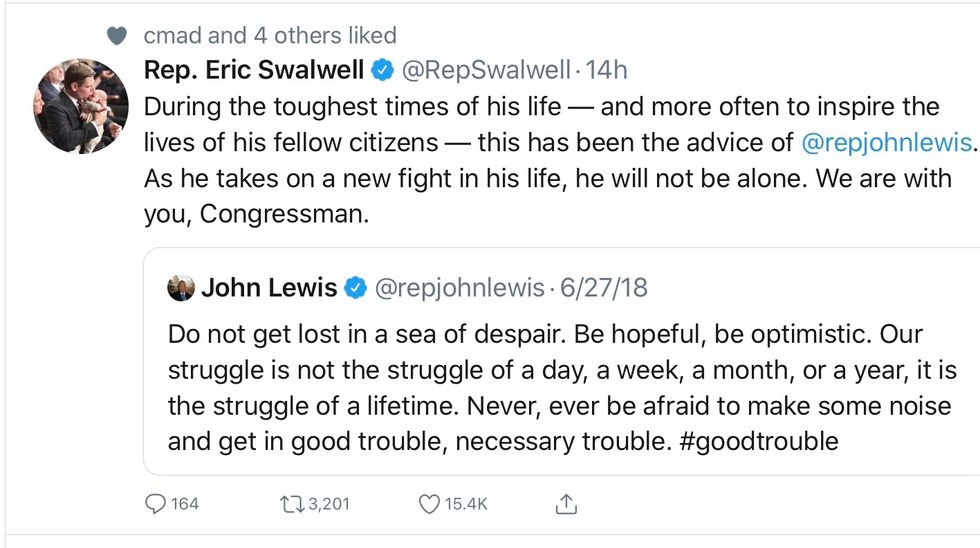
Task: Click the reply speech bubble icon
Action: click(157, 503)
